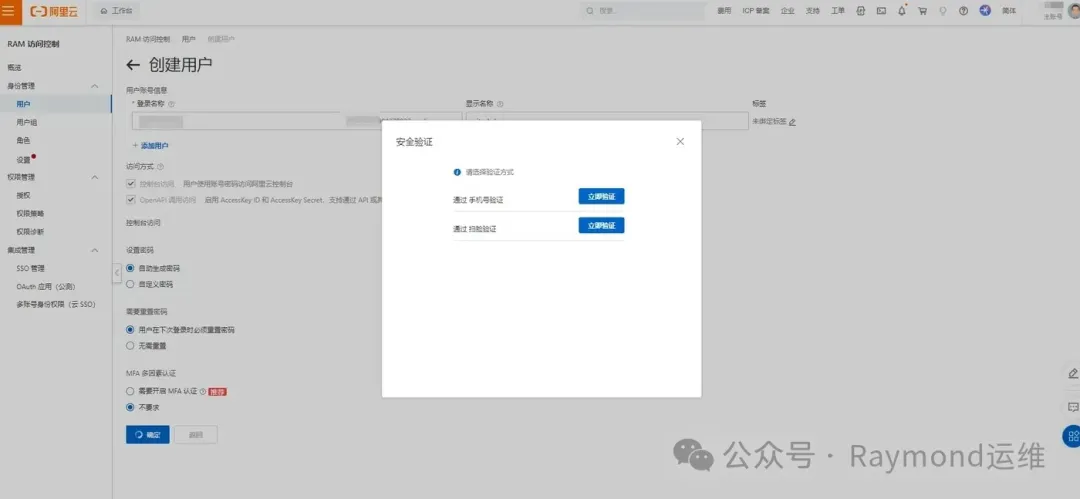Open 角色 in the sidebar
Viewport: 1080px width, 499px height.
click(x=23, y=141)
